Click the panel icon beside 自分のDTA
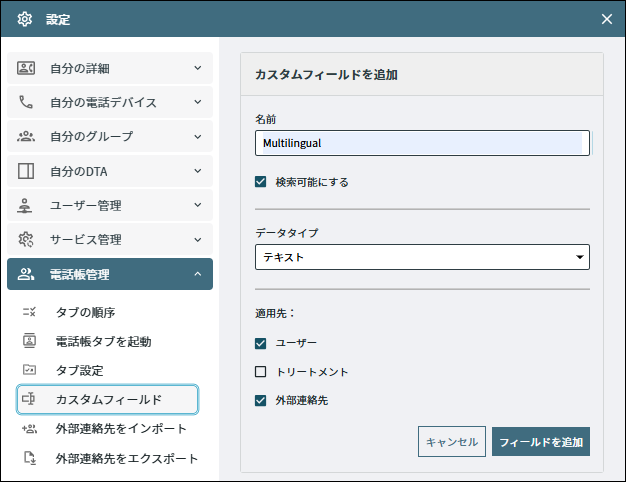626x482 pixels. (x=26, y=171)
